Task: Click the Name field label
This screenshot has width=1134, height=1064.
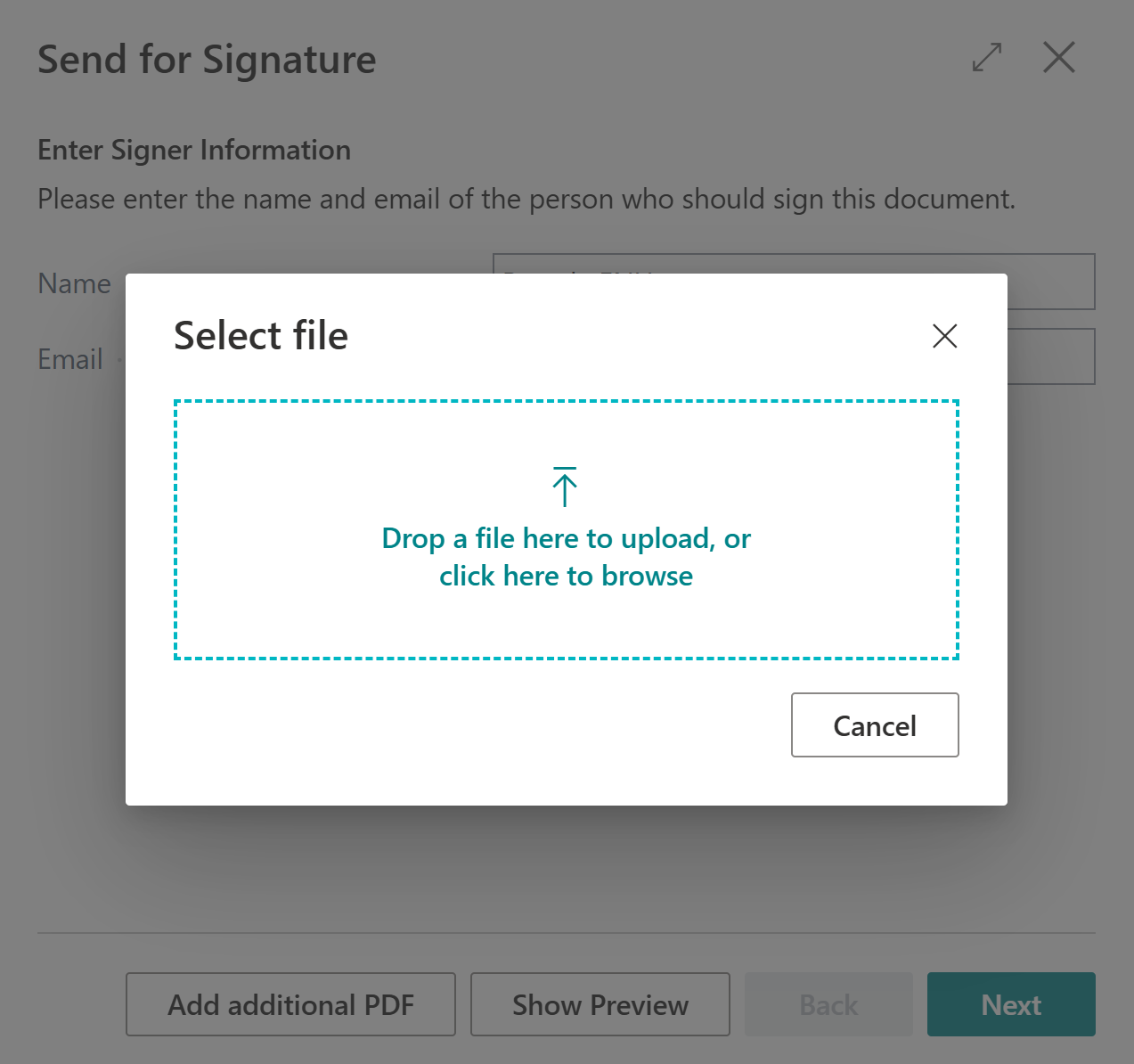Action: 75,283
